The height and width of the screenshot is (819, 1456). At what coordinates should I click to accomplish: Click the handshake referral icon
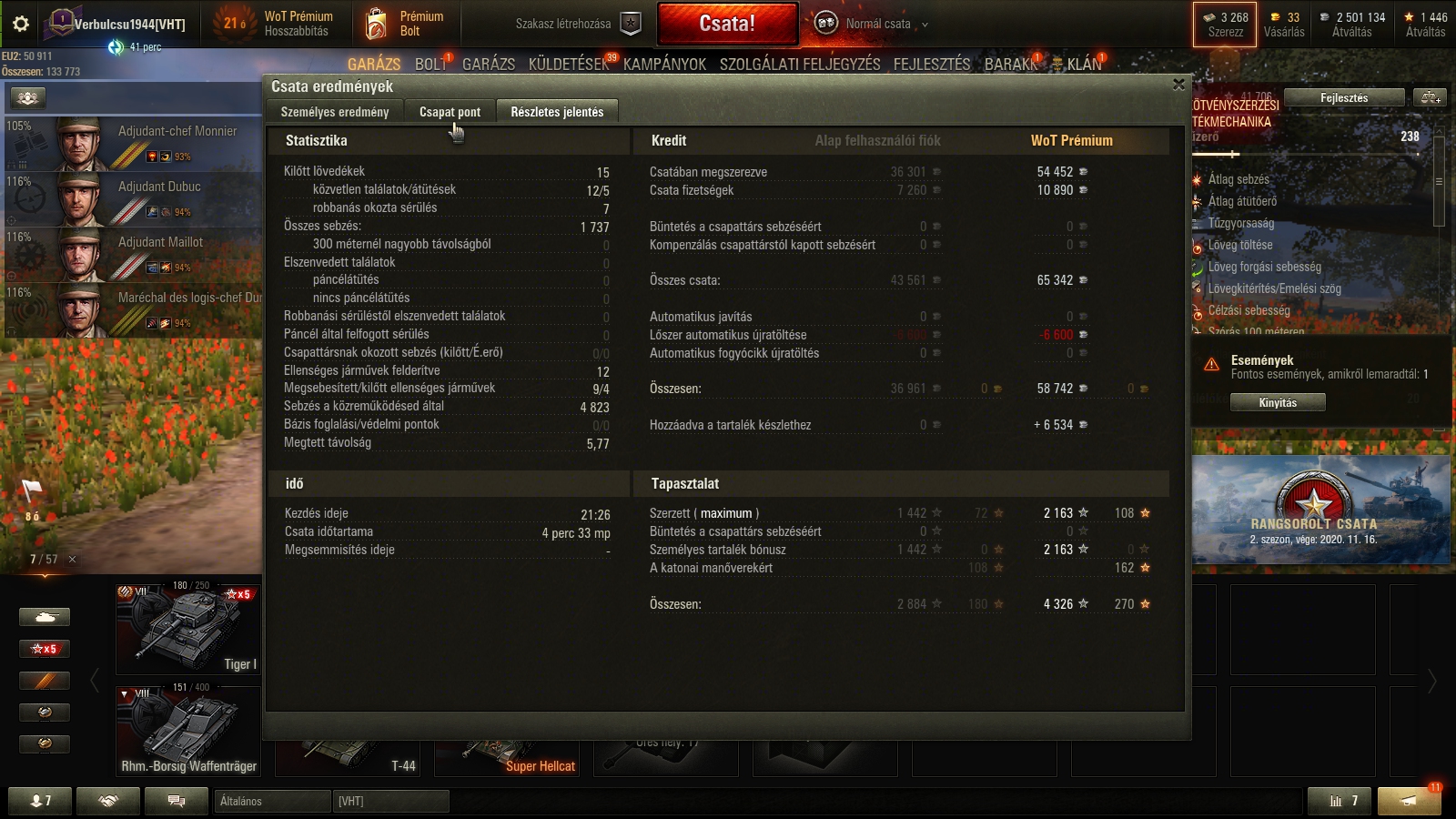108,801
